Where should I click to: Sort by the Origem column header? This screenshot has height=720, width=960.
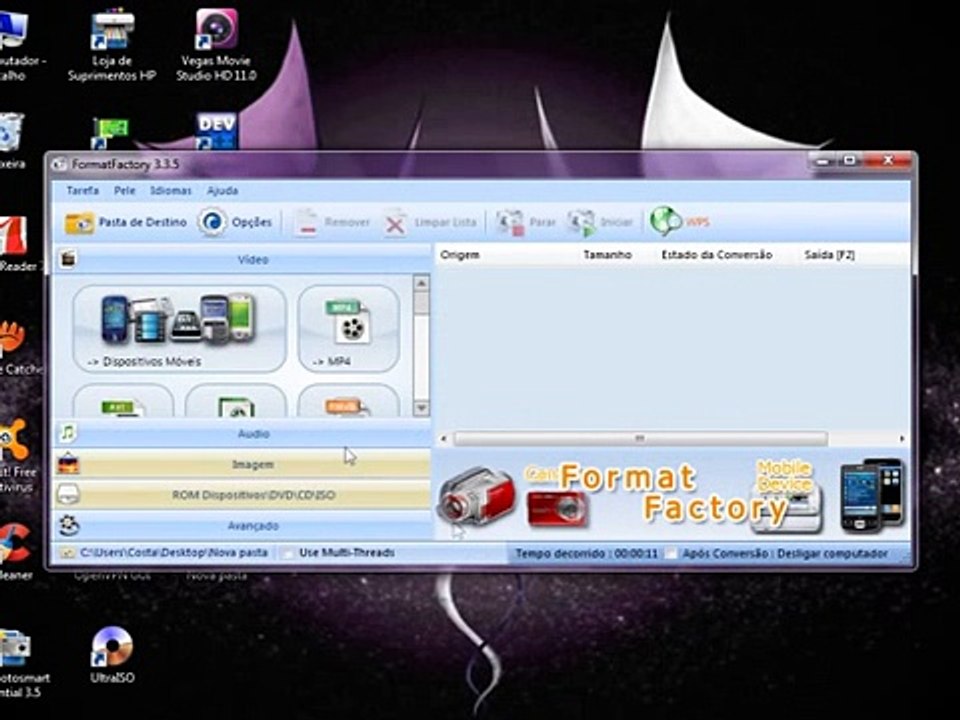click(x=460, y=255)
